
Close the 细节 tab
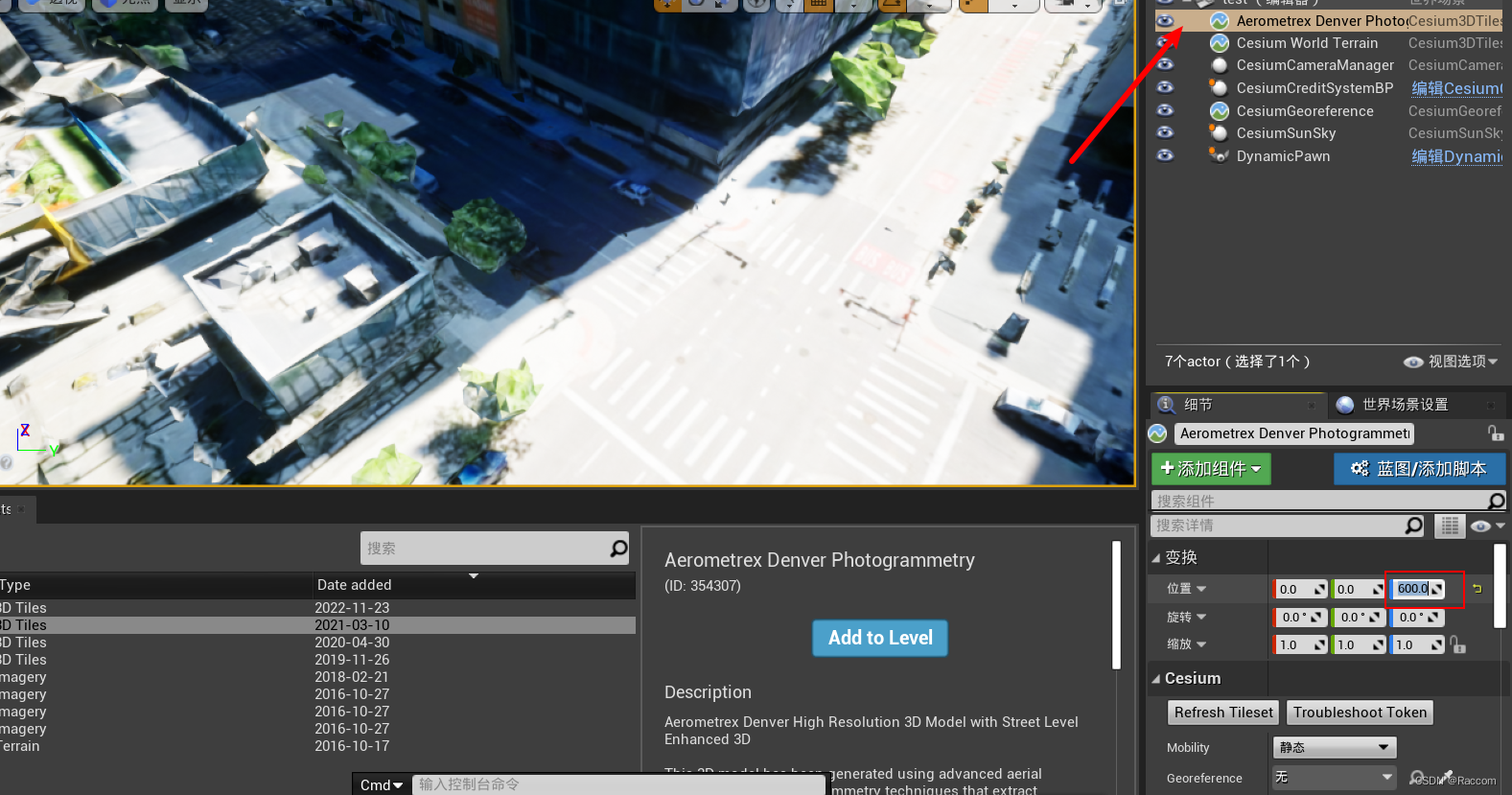point(1313,405)
